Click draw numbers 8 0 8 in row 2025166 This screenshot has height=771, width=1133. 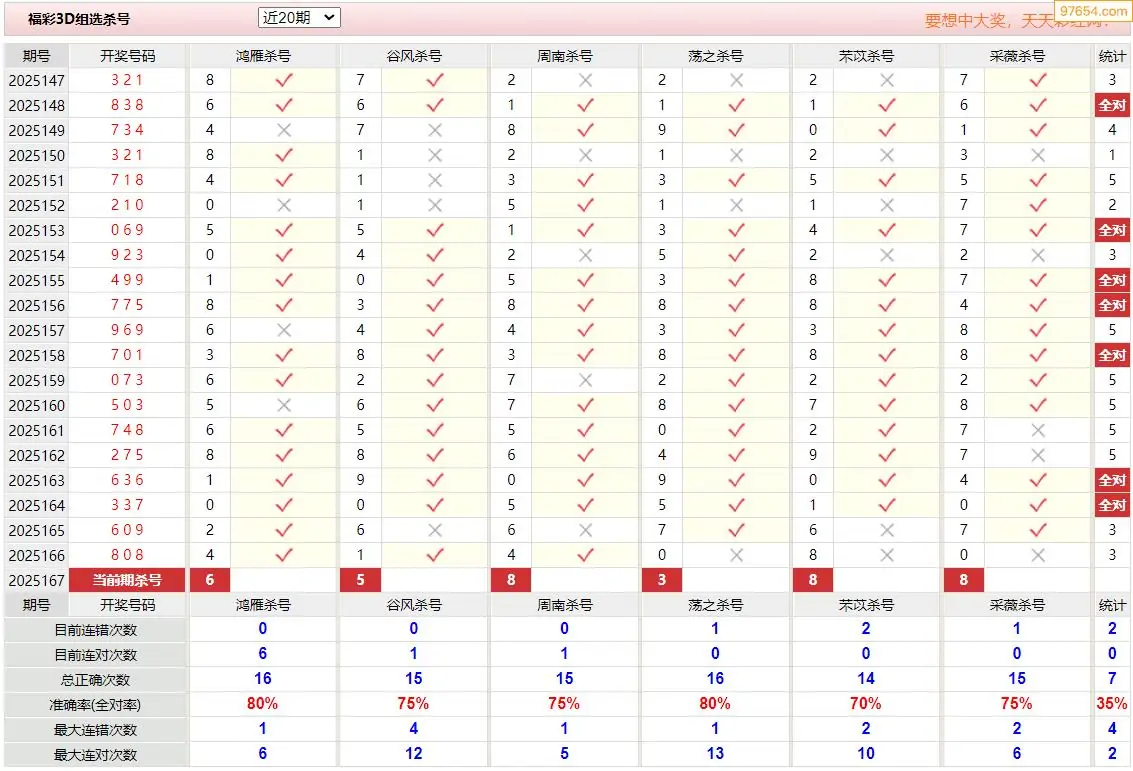(127, 556)
